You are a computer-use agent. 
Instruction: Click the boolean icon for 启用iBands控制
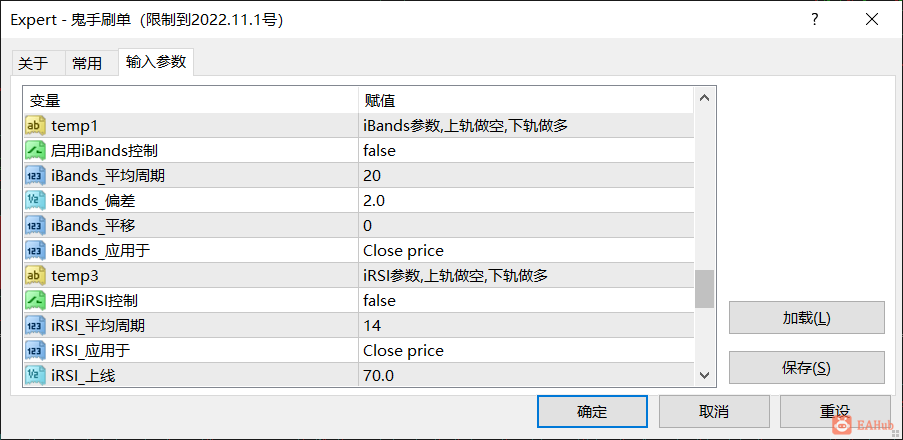(35, 151)
